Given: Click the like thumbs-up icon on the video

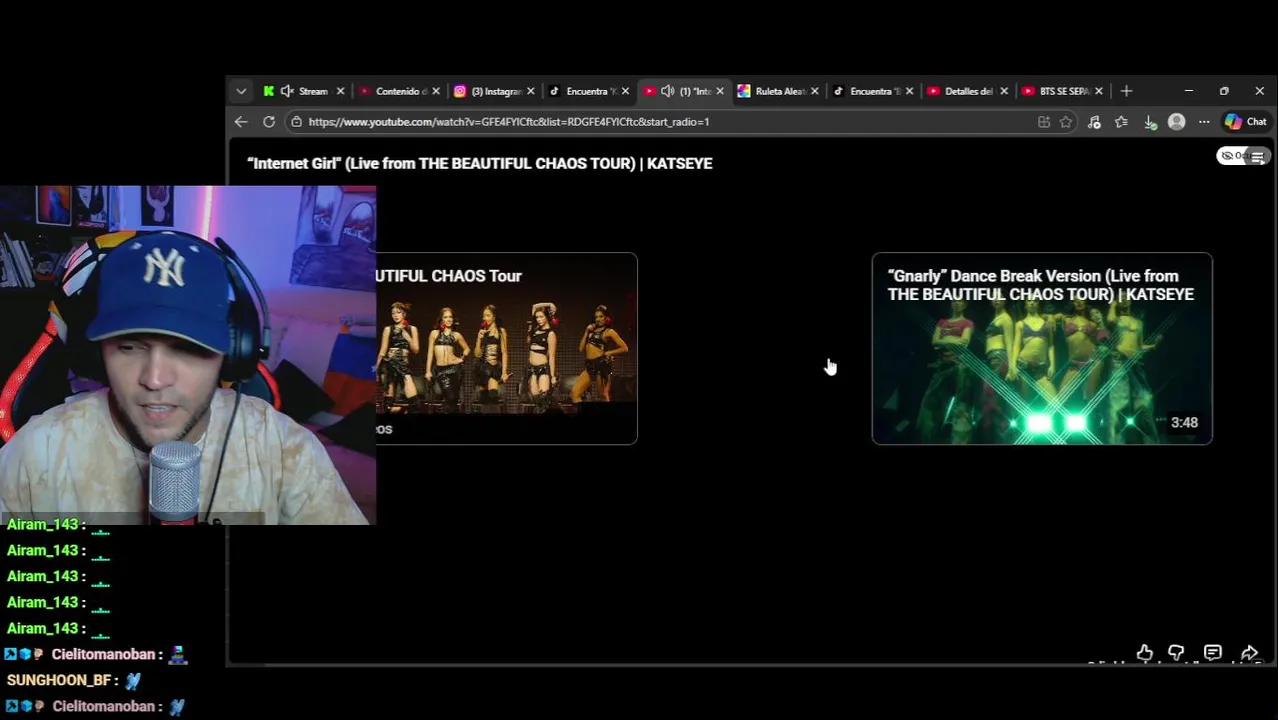Looking at the screenshot, I should tap(1145, 653).
